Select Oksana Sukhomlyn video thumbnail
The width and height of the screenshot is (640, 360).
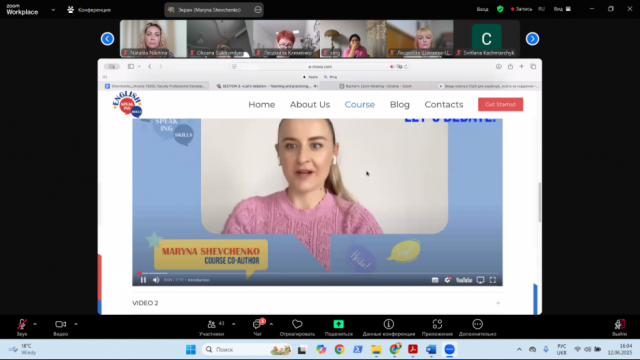(x=220, y=38)
